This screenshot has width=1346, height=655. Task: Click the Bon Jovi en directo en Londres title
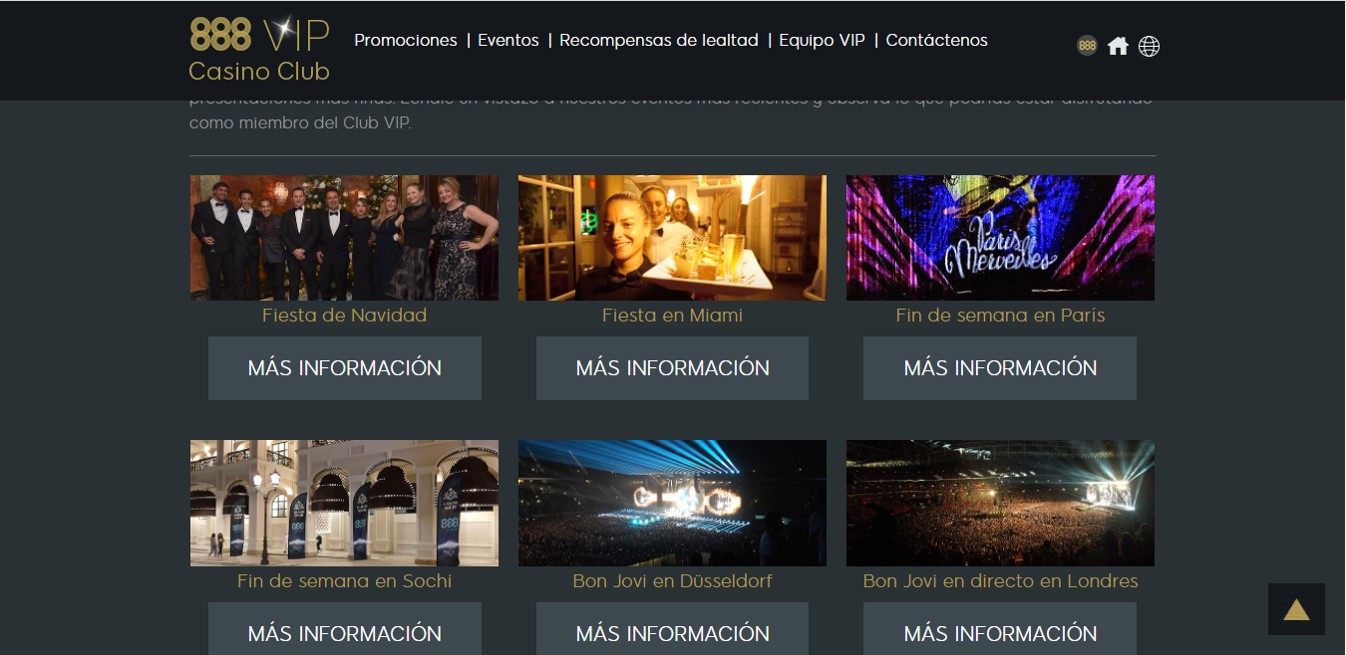point(1000,581)
